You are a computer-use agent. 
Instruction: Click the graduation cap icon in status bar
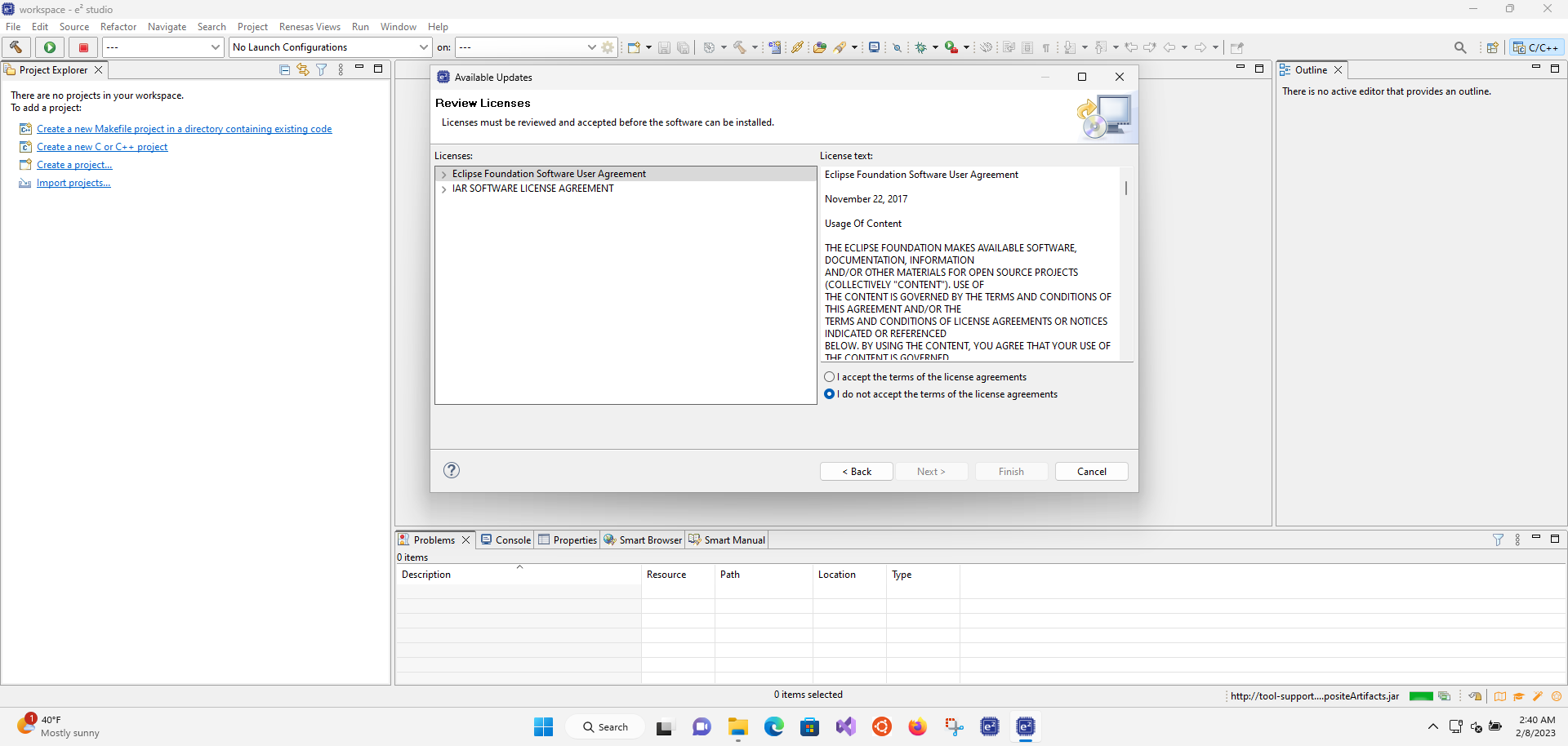(x=1519, y=696)
